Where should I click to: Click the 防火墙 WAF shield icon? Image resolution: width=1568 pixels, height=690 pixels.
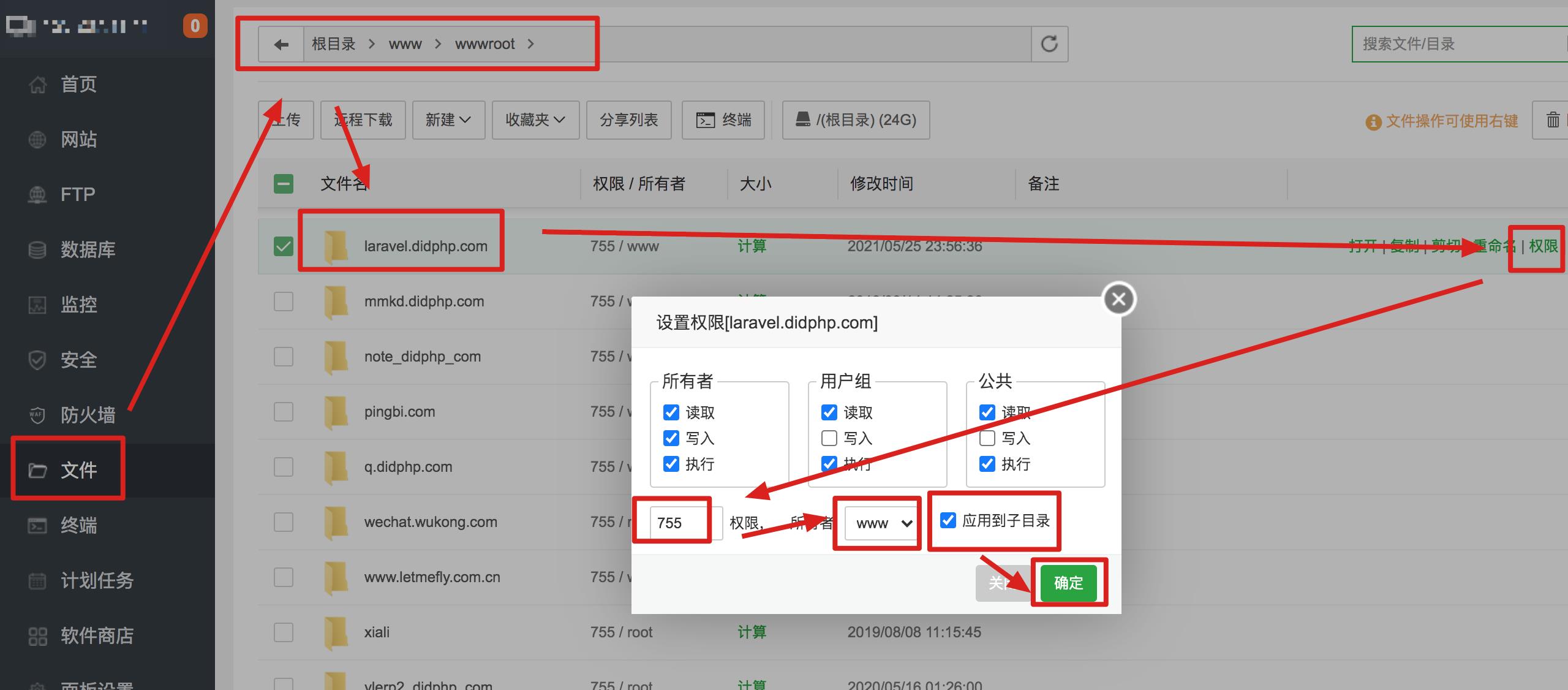pos(37,415)
